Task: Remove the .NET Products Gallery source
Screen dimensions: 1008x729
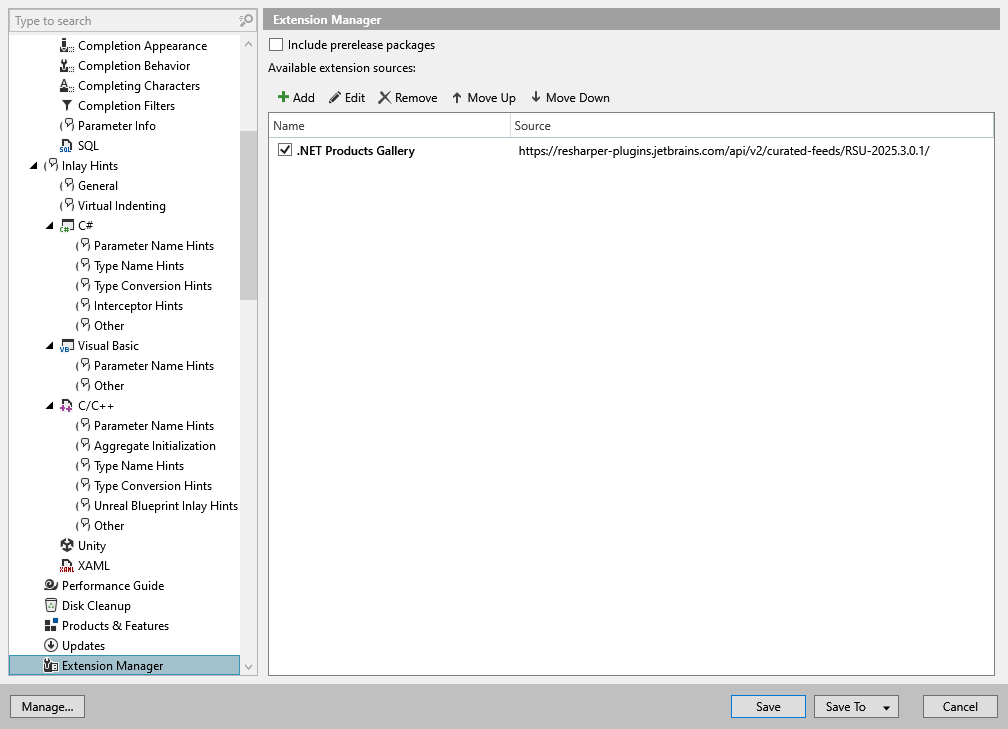Action: point(406,97)
